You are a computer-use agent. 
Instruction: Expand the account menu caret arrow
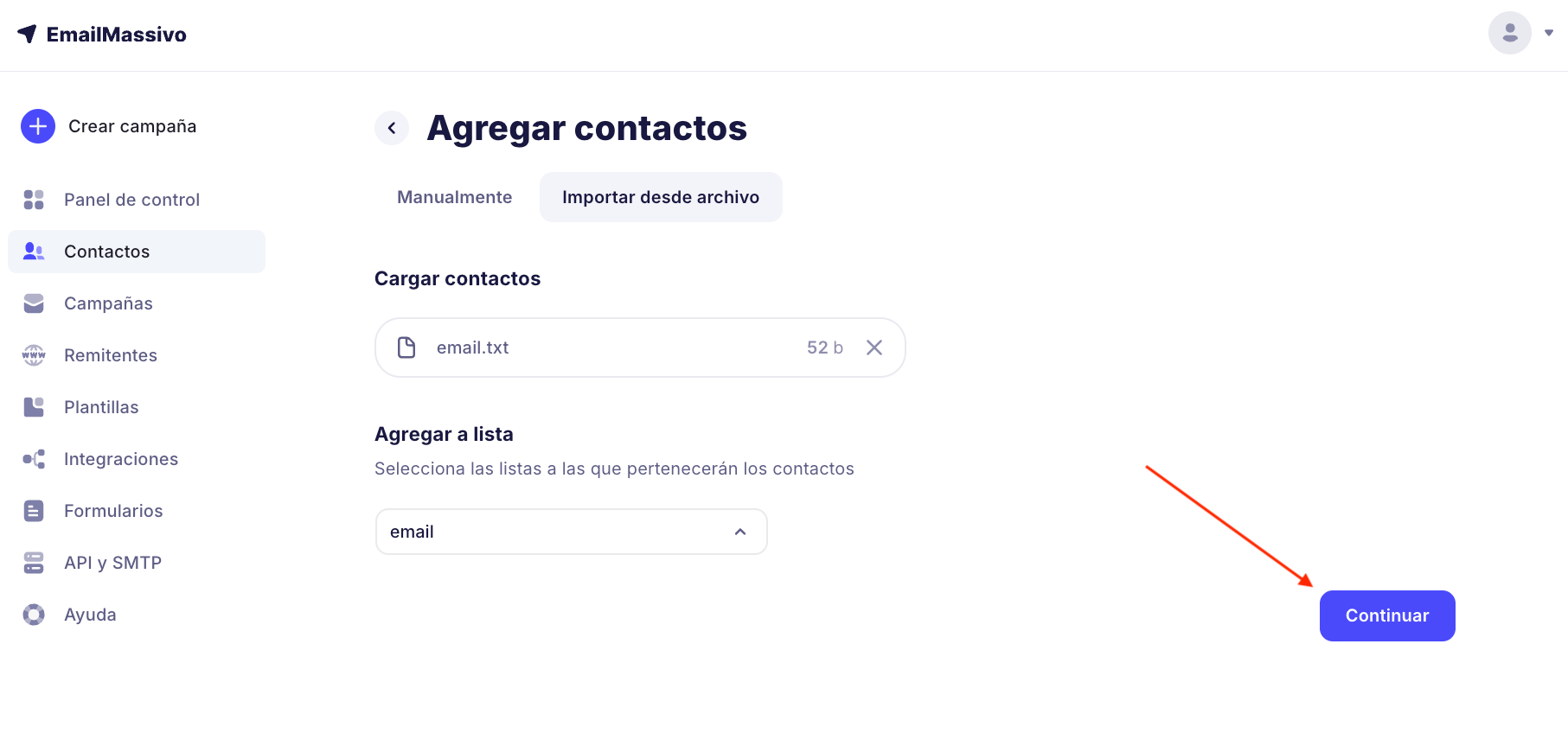(1549, 33)
